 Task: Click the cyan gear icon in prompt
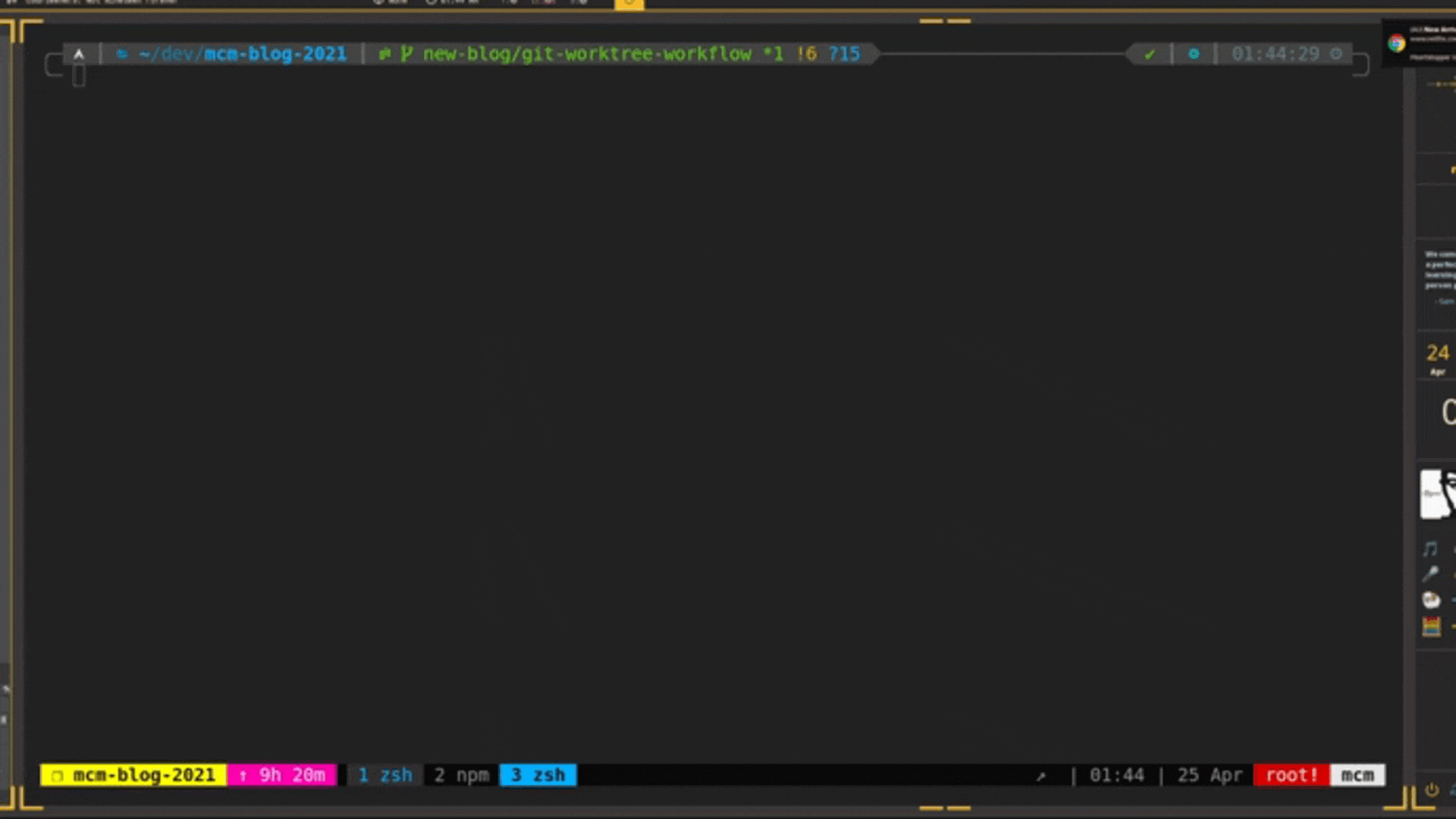pyautogui.click(x=1194, y=54)
